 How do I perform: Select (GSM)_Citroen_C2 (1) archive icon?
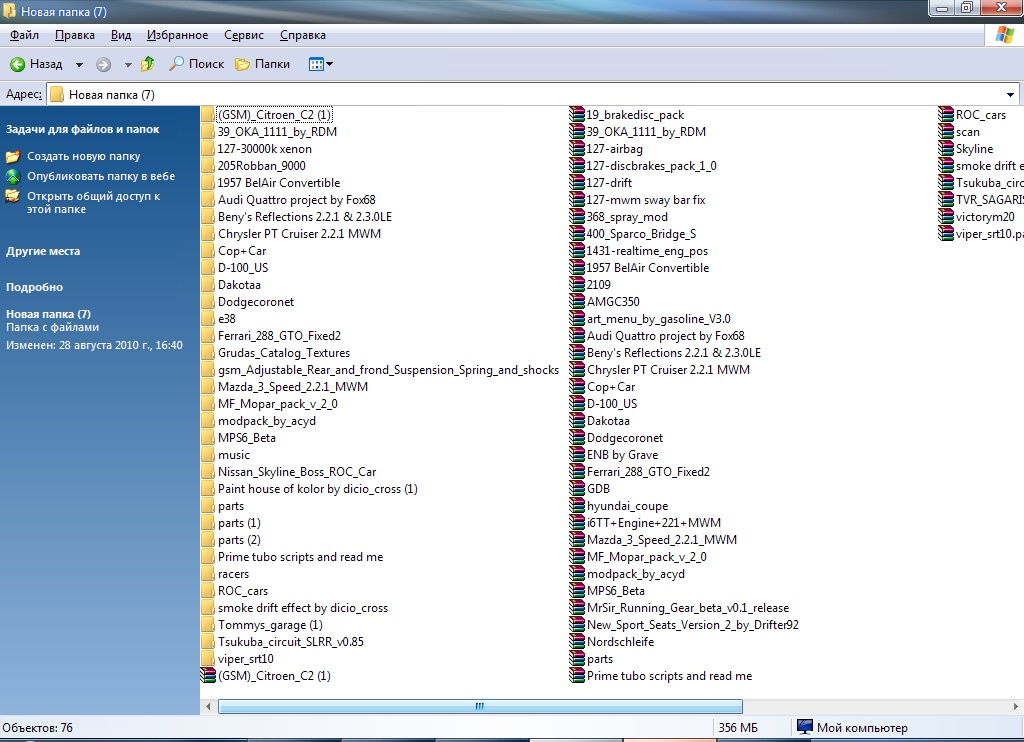[x=208, y=676]
